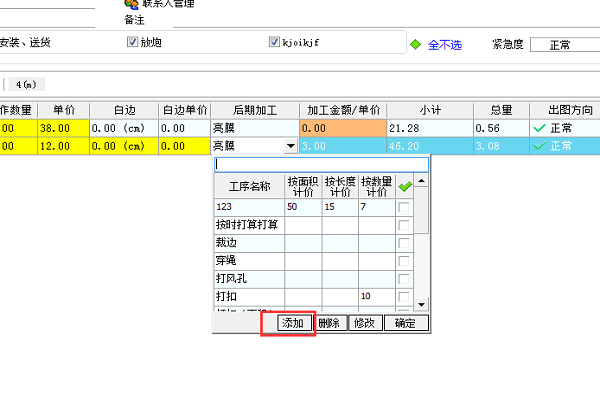Click the 添加 button

click(x=293, y=323)
